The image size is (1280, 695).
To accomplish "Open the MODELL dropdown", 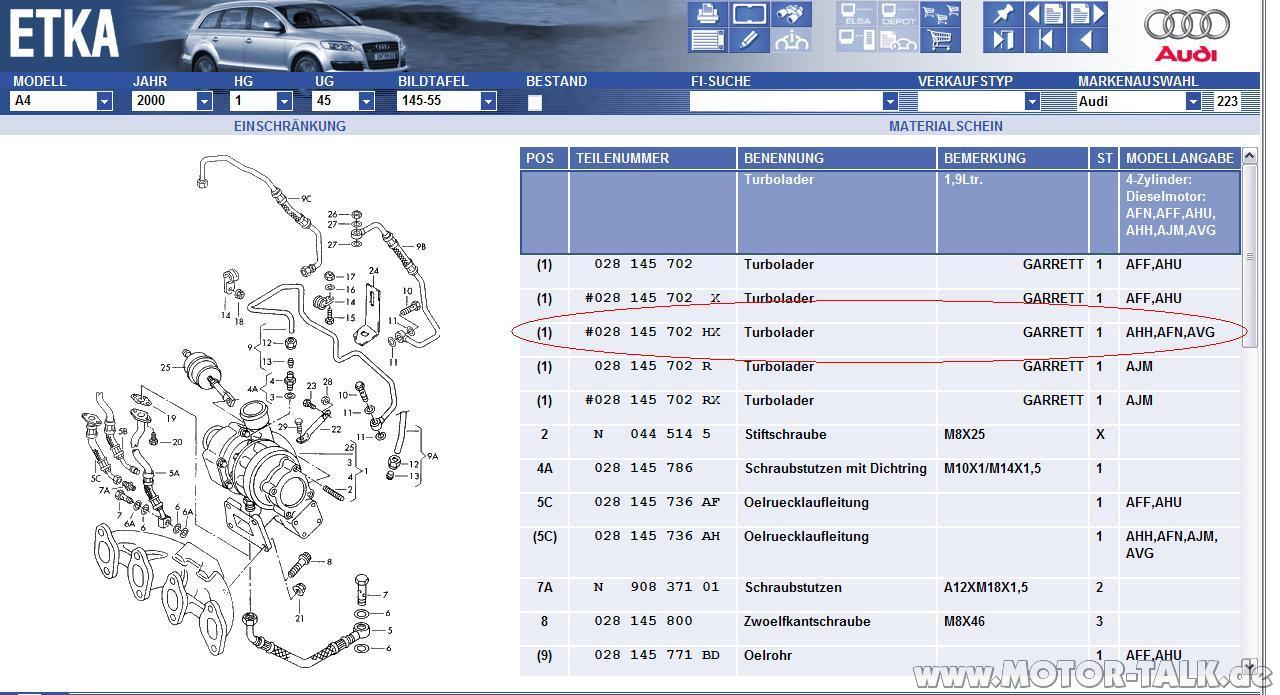I will tap(104, 101).
